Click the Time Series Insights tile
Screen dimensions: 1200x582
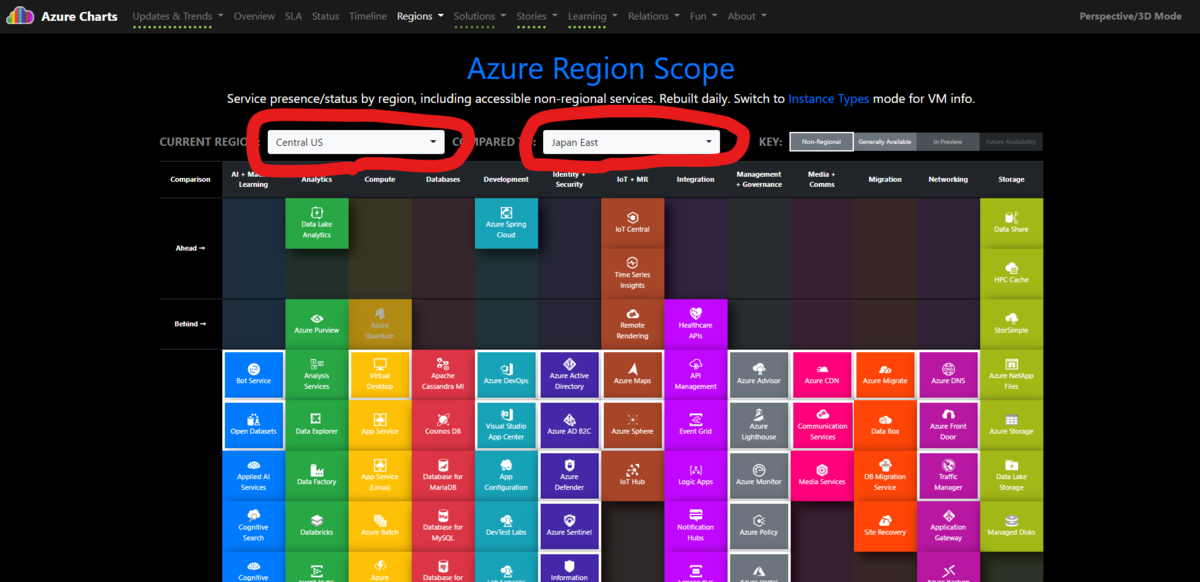(632, 273)
